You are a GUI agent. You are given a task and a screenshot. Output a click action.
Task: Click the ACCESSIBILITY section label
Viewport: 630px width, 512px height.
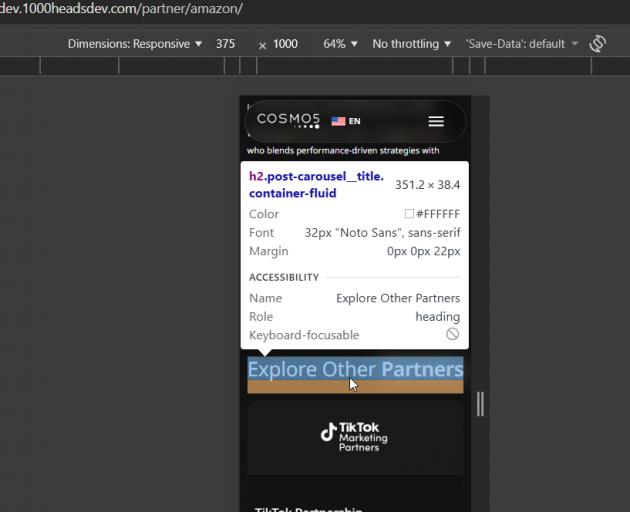284,277
